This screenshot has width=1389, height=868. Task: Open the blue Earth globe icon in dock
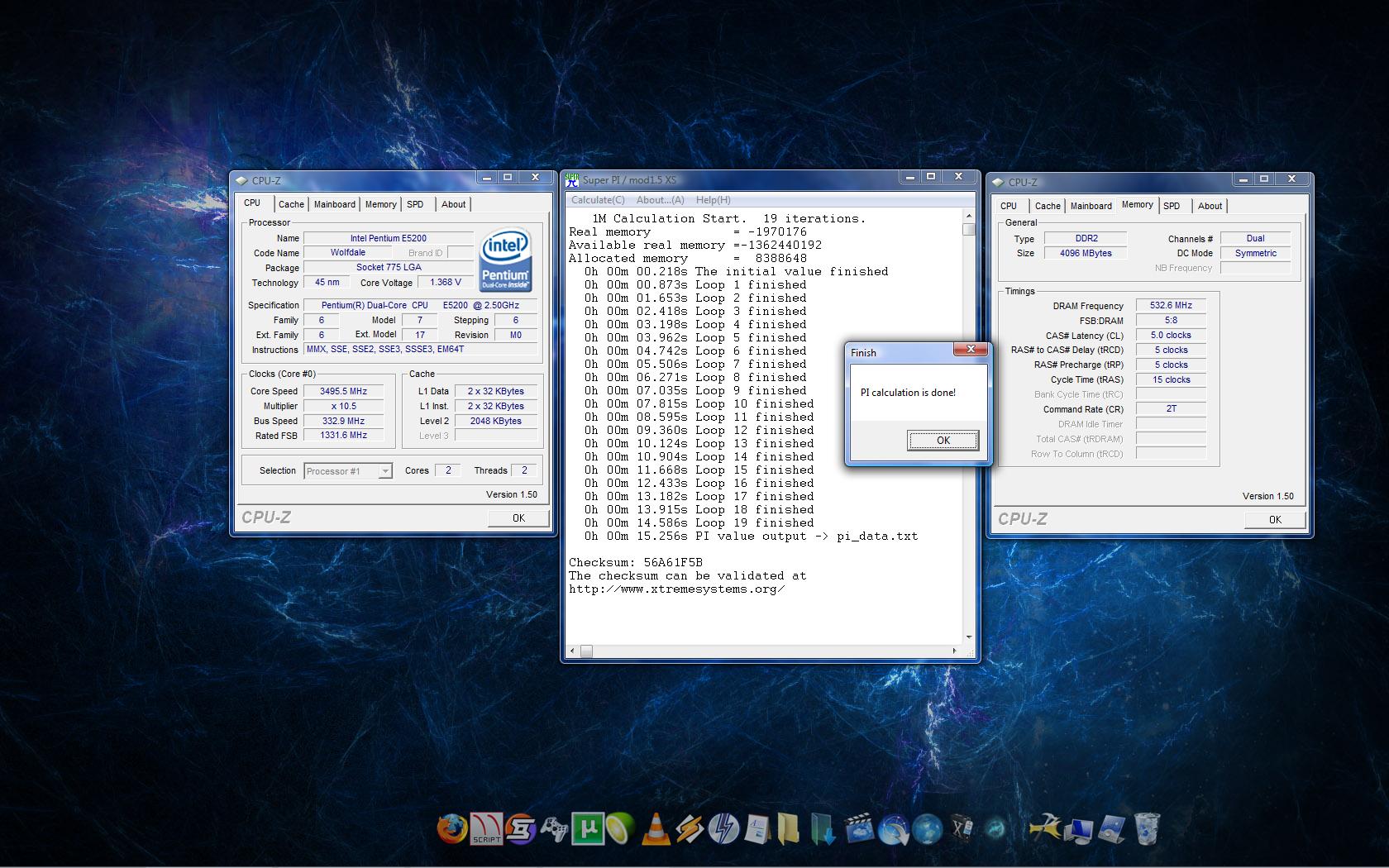(x=927, y=829)
